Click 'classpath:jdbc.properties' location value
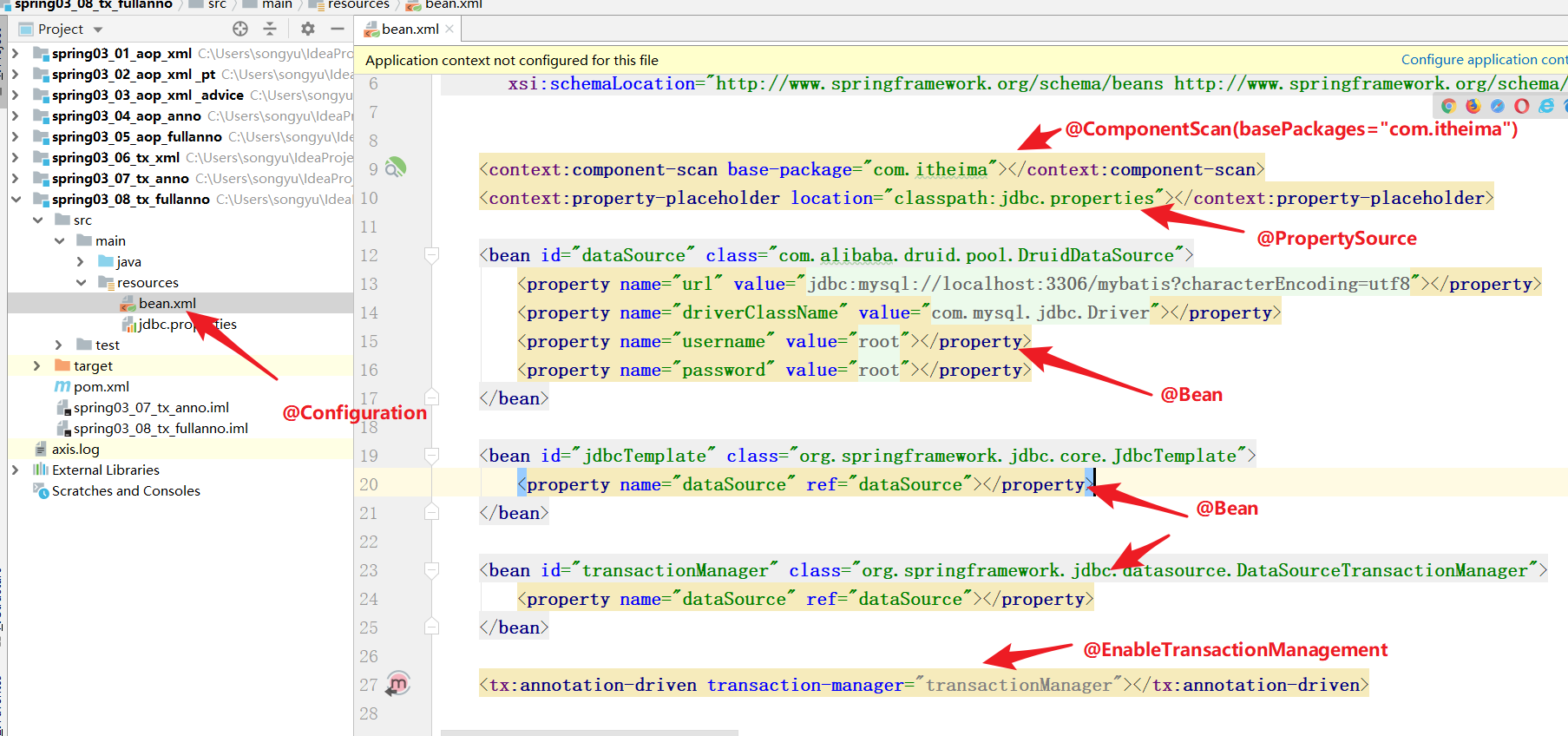 point(1024,198)
